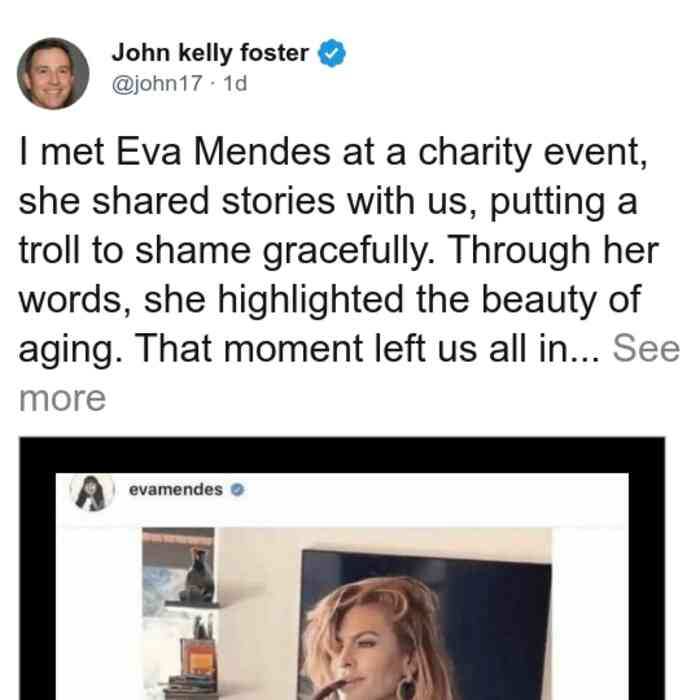Select the "beauty of" words in the tweet body
Viewport: 700px width, 700px height.
point(561,300)
